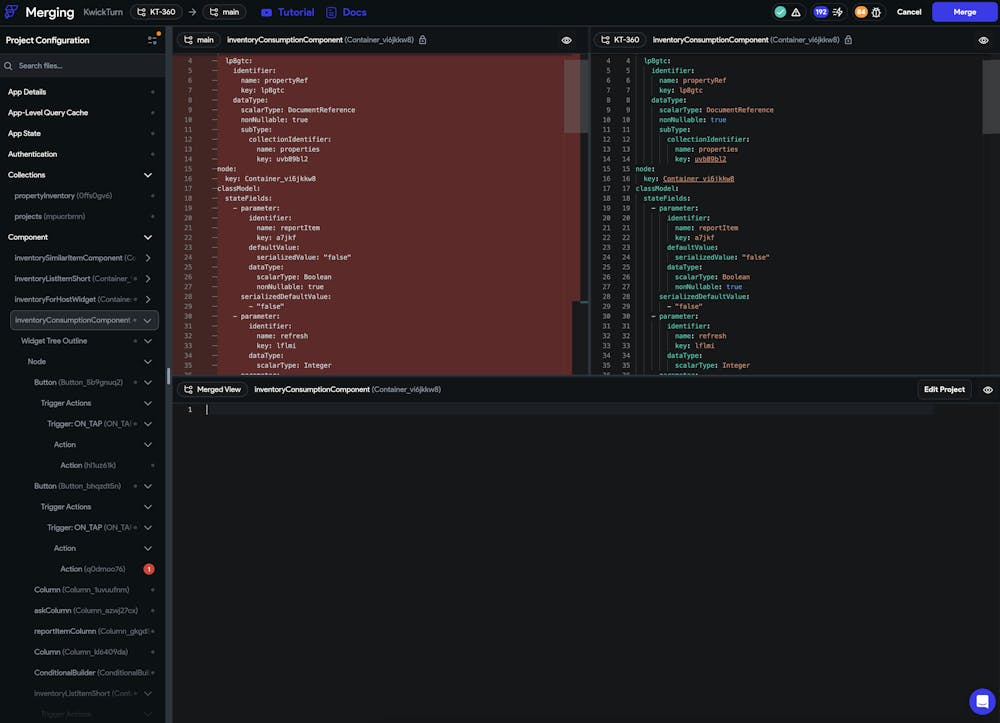The width and height of the screenshot is (1000, 723).
Task: Click the blue Merge button
Action: pyautogui.click(x=964, y=12)
